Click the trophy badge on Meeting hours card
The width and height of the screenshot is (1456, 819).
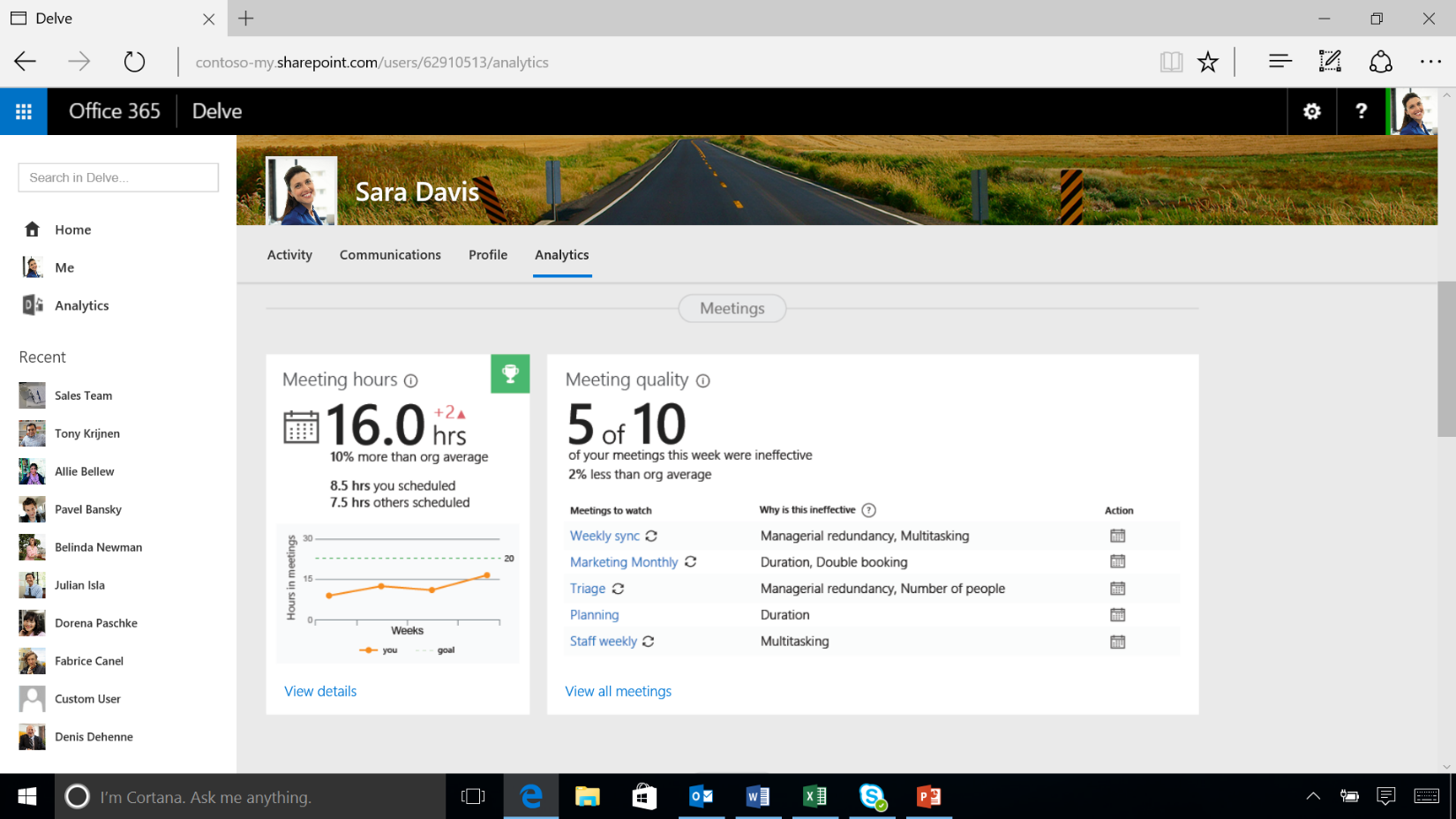pyautogui.click(x=510, y=373)
